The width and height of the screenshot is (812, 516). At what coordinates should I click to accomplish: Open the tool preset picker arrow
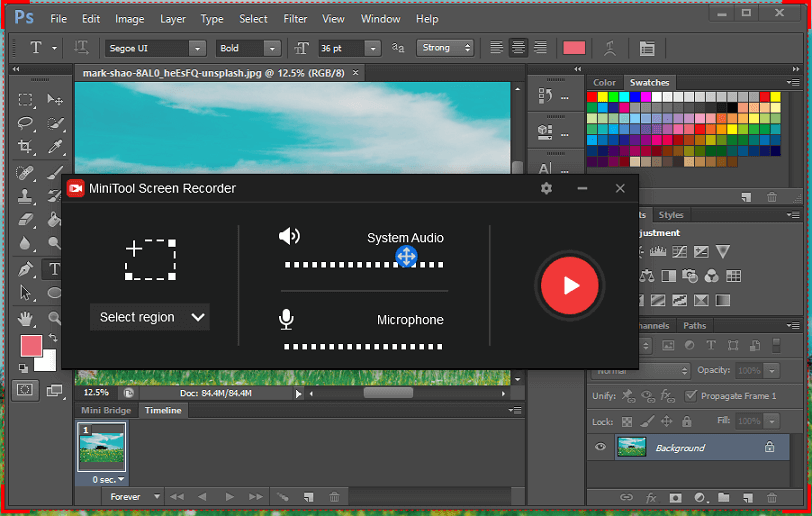pos(54,48)
